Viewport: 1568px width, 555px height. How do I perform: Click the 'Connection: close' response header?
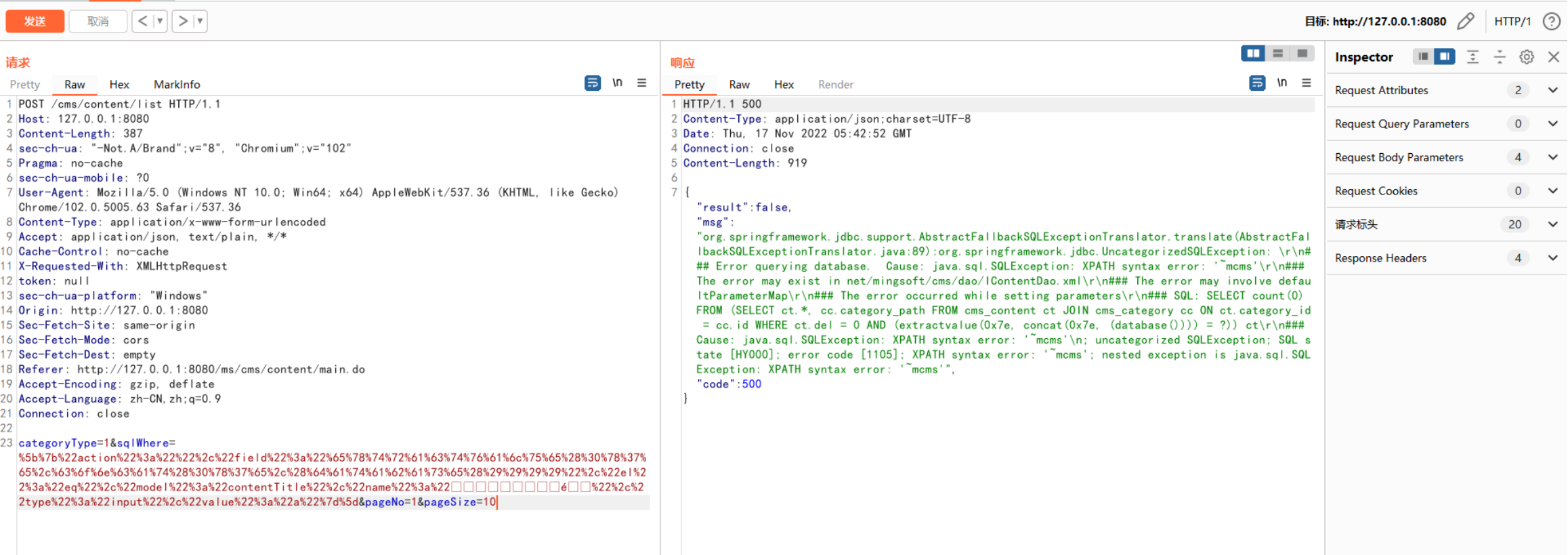pyautogui.click(x=738, y=148)
